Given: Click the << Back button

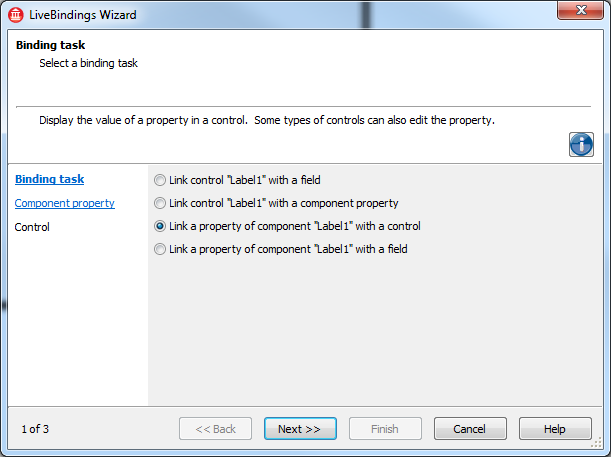Looking at the screenshot, I should pyautogui.click(x=215, y=429).
